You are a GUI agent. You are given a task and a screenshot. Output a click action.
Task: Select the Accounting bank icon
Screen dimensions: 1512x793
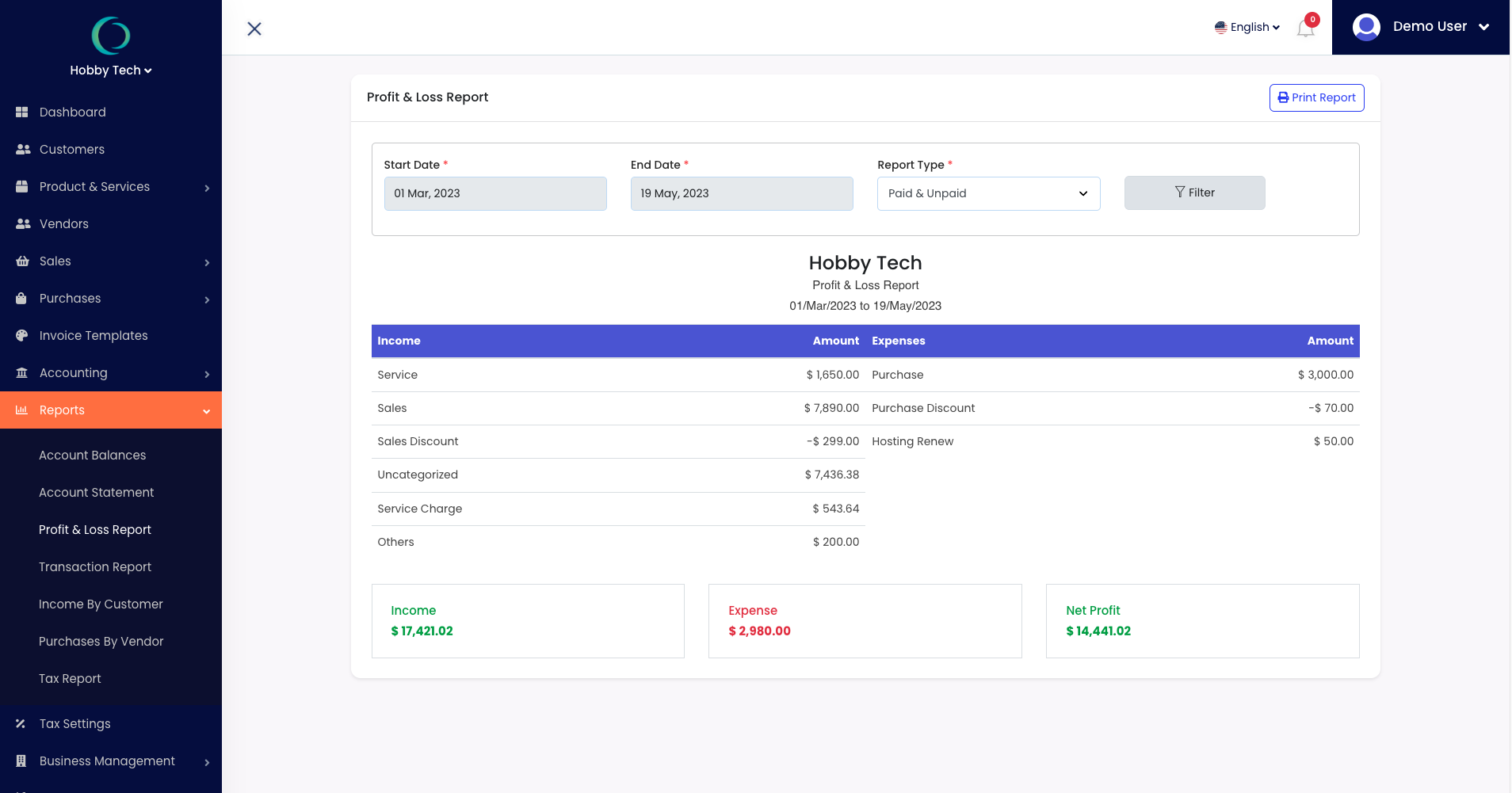pyautogui.click(x=23, y=372)
